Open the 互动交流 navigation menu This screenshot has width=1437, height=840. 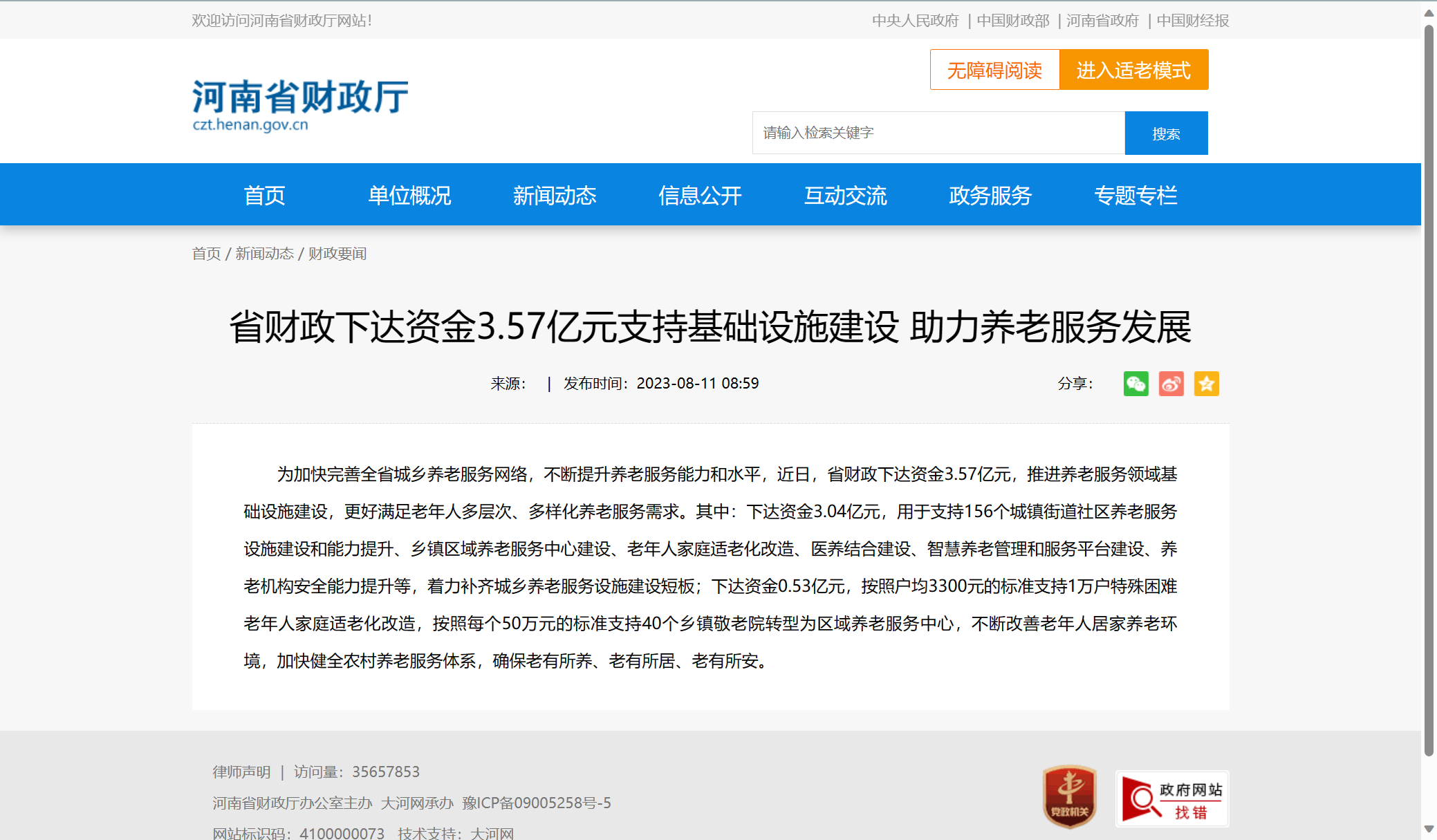click(x=845, y=196)
